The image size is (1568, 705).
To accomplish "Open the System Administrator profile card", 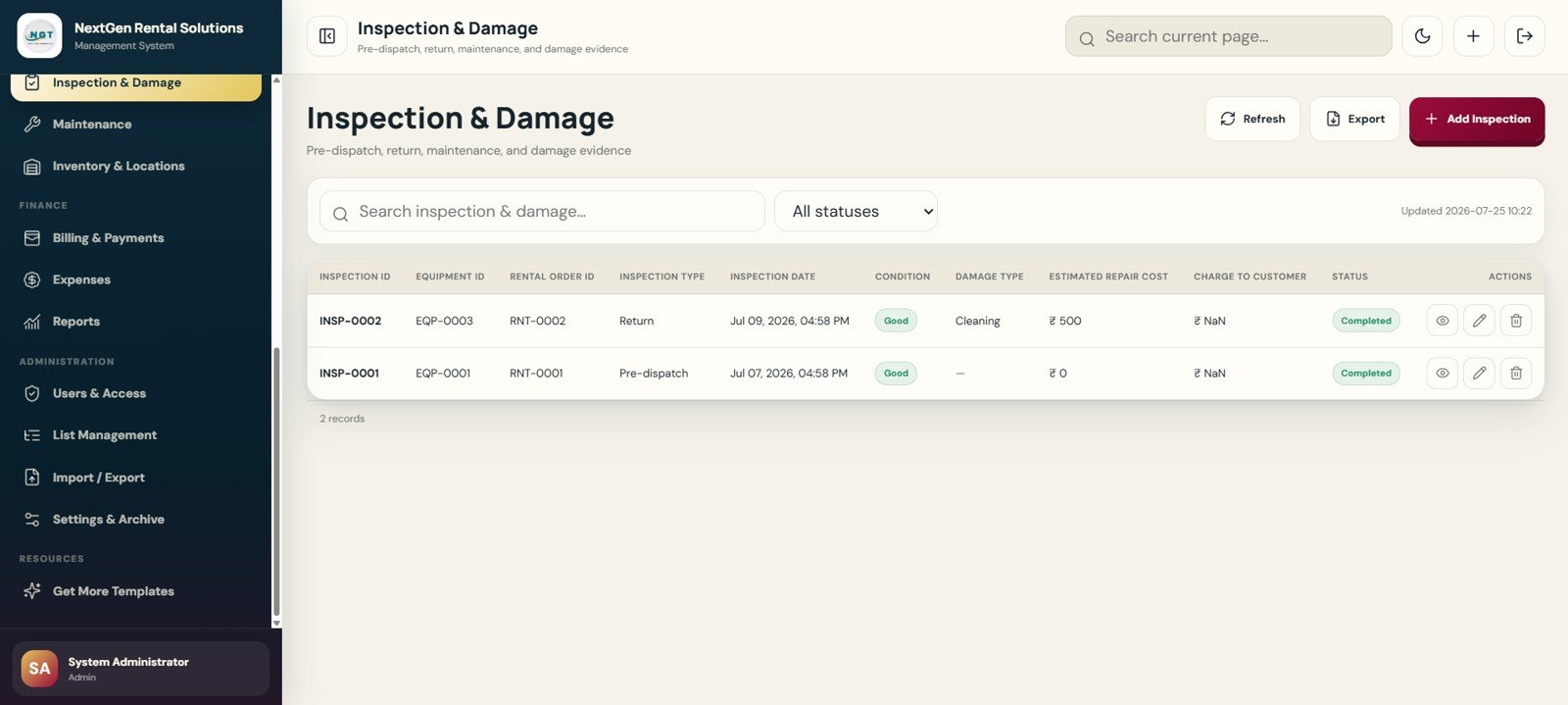I will pos(140,669).
